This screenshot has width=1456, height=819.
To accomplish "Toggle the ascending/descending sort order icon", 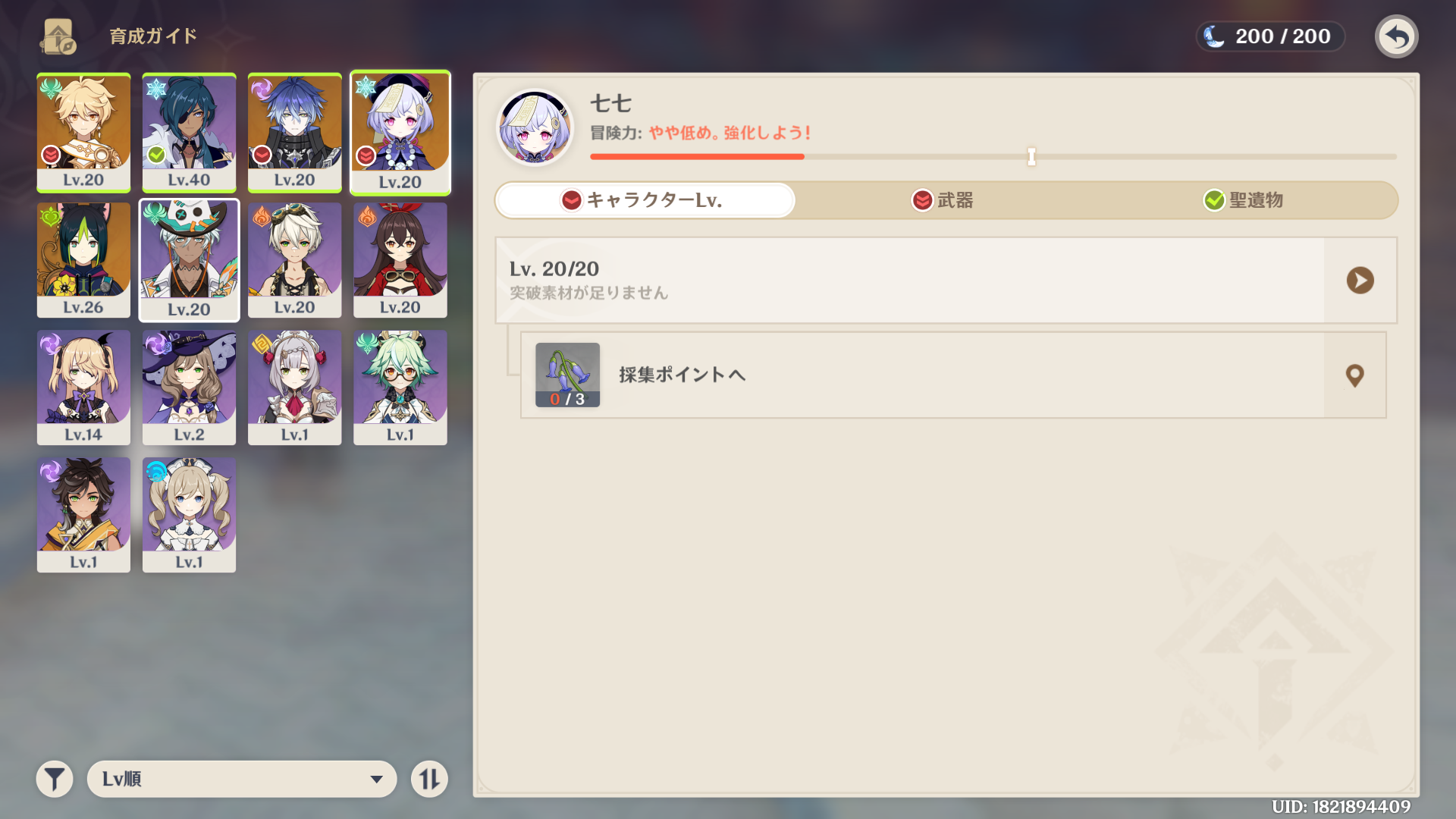I will (x=429, y=779).
